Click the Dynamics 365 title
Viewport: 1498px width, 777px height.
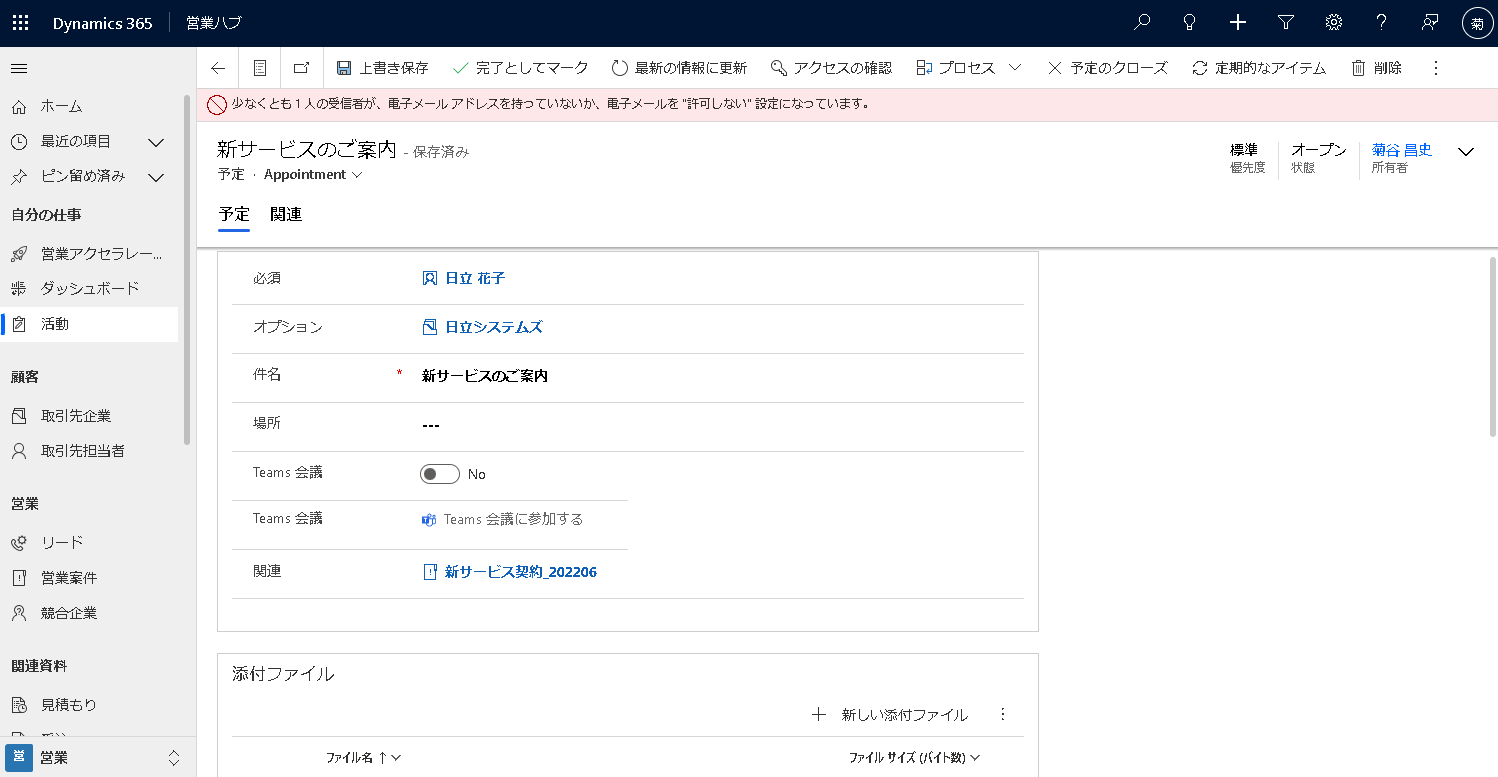pyautogui.click(x=103, y=23)
